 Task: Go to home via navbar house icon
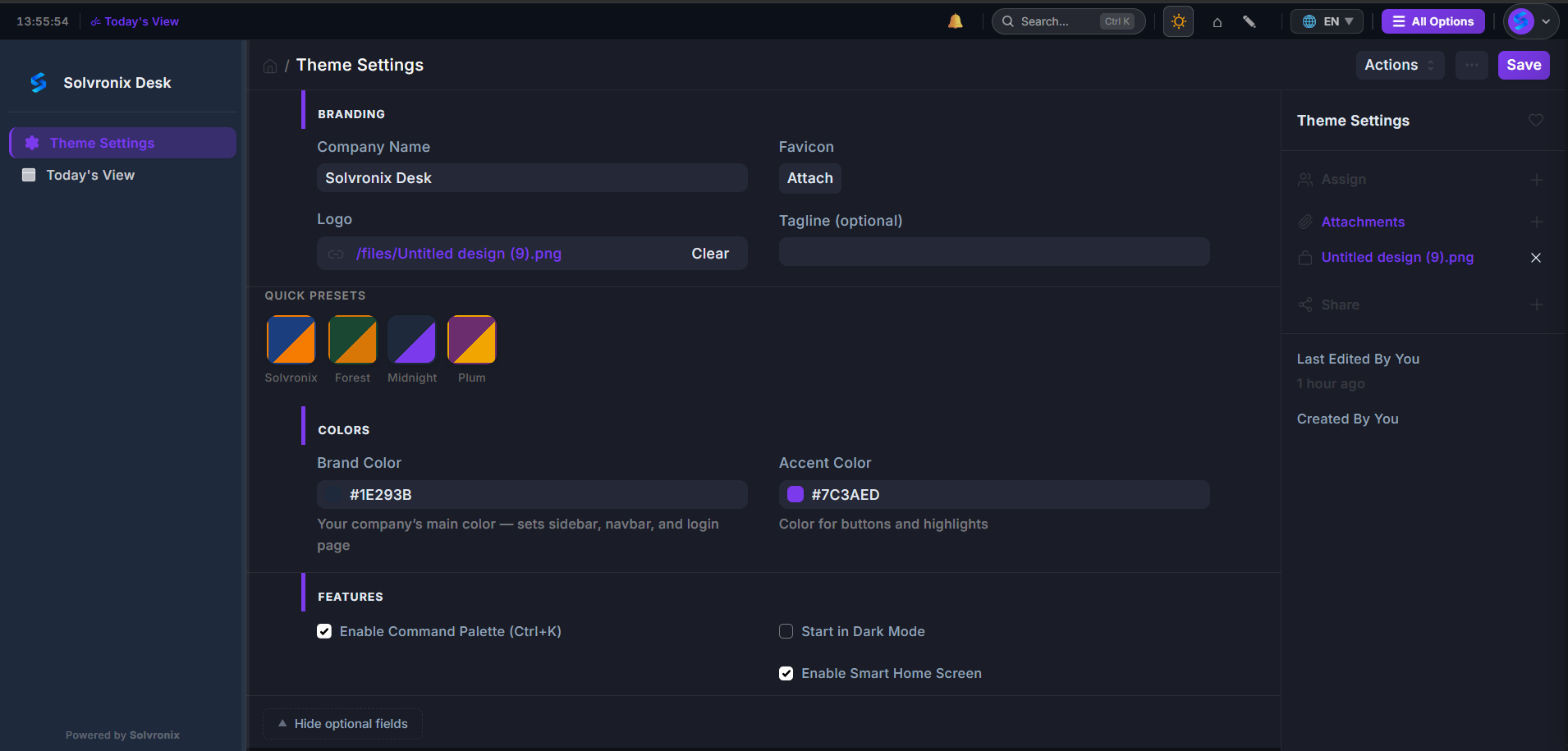tap(1217, 22)
